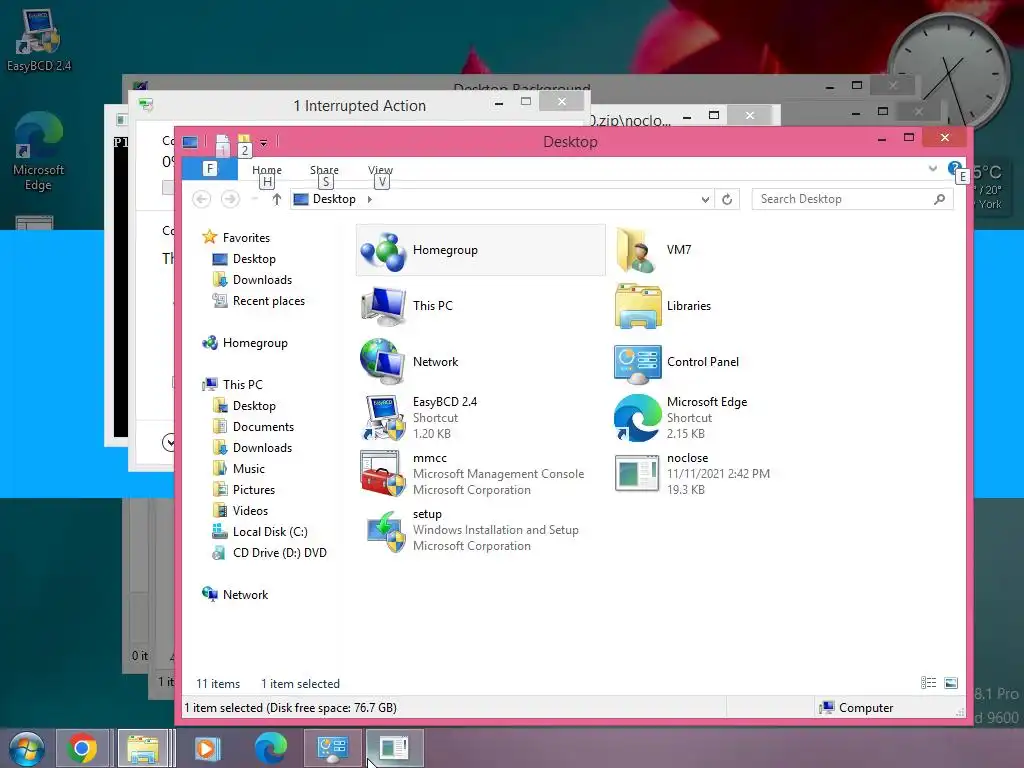Screen dimensions: 1024x768
Task: Open EasyBCD 2.4 desktop shortcut
Action: tap(39, 40)
